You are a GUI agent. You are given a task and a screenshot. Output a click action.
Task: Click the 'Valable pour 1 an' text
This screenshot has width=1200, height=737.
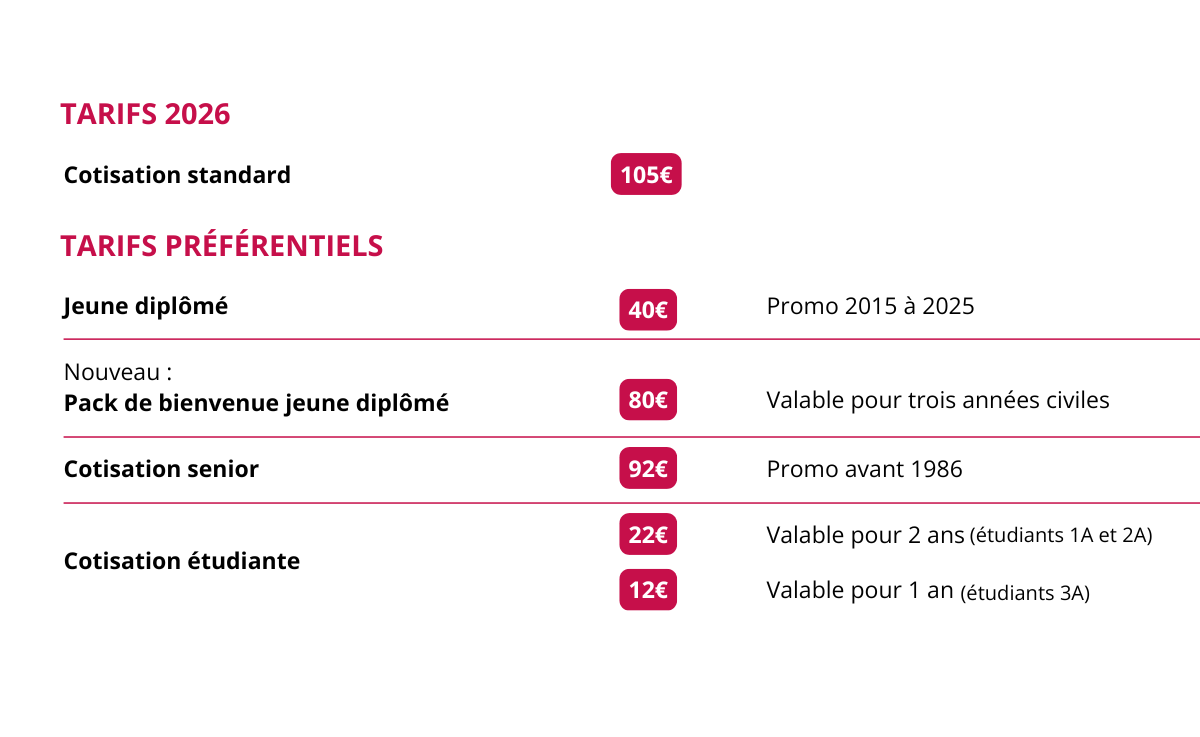click(860, 590)
